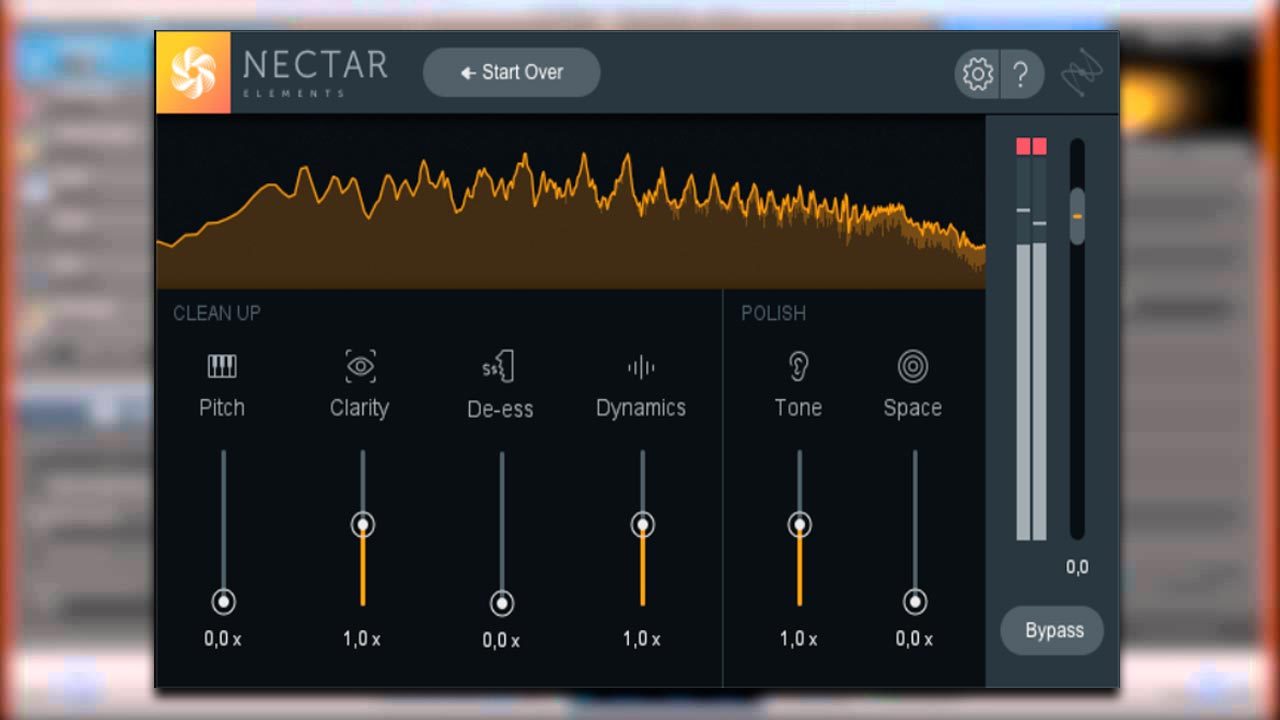The image size is (1280, 720).
Task: Click the POLISH section heading
Action: (x=773, y=313)
